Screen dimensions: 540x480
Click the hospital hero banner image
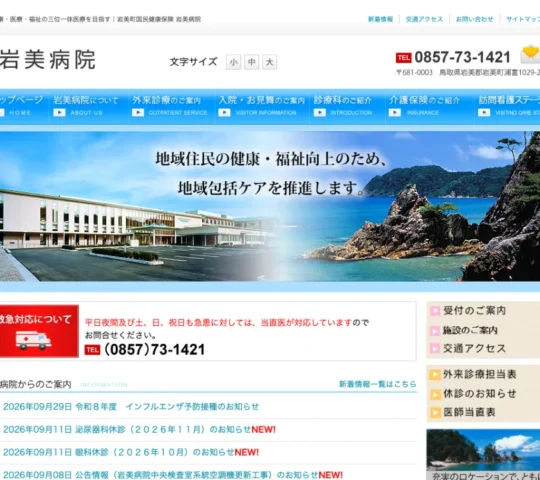tap(270, 206)
